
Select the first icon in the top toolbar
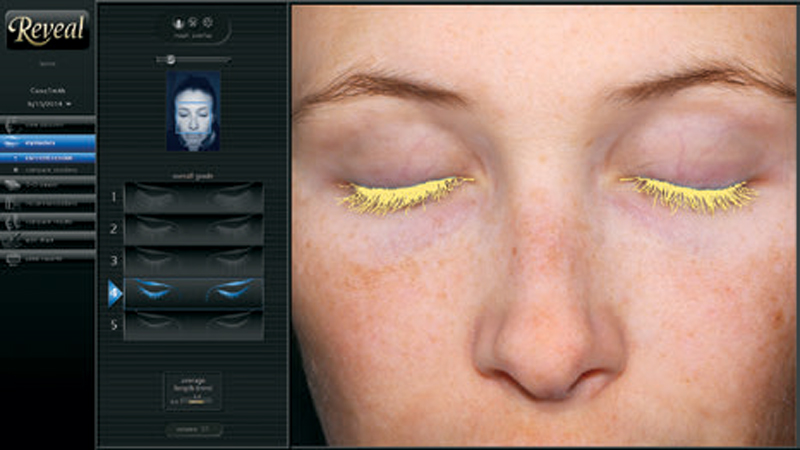[x=179, y=21]
